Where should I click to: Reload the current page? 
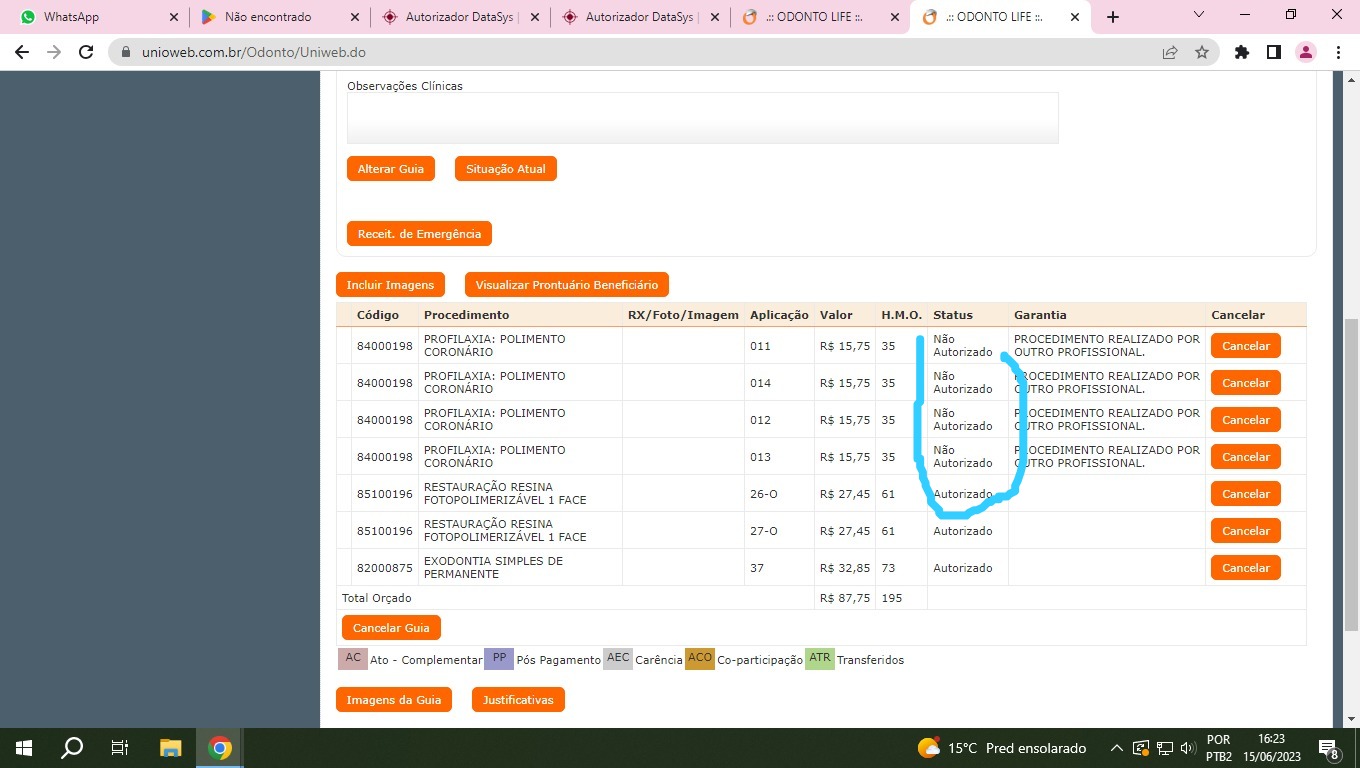tap(86, 52)
